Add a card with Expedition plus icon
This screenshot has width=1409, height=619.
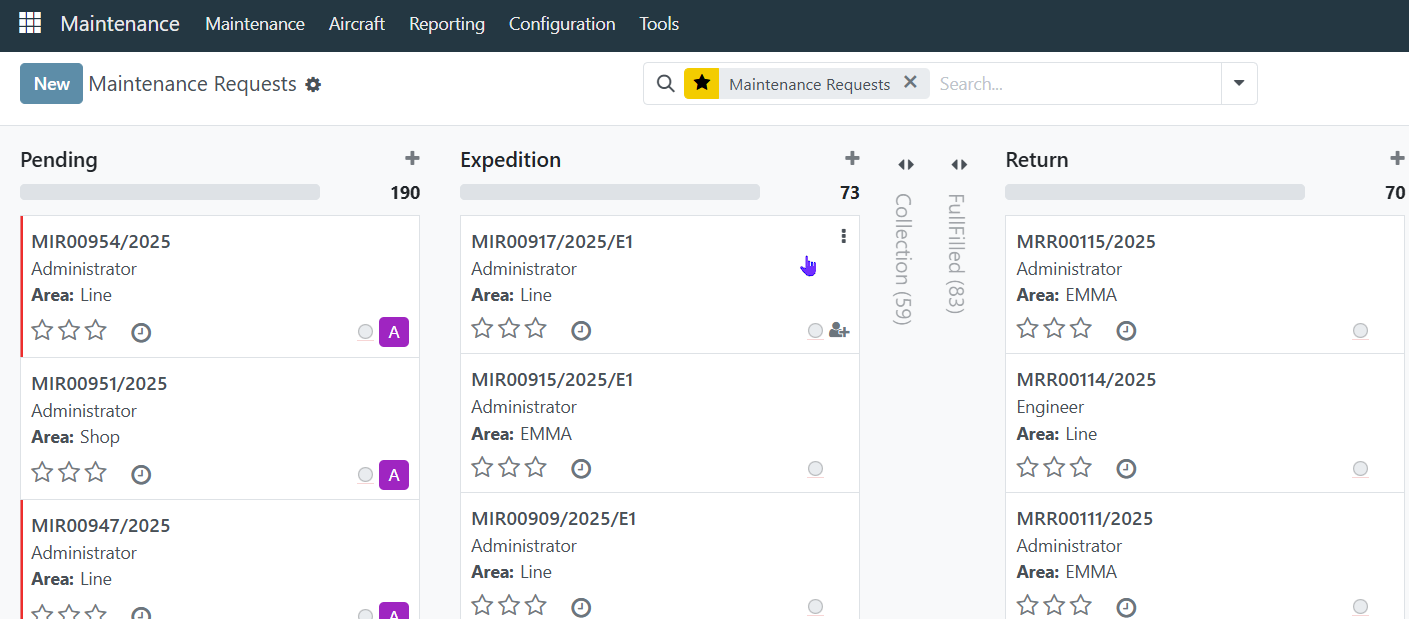coord(852,158)
